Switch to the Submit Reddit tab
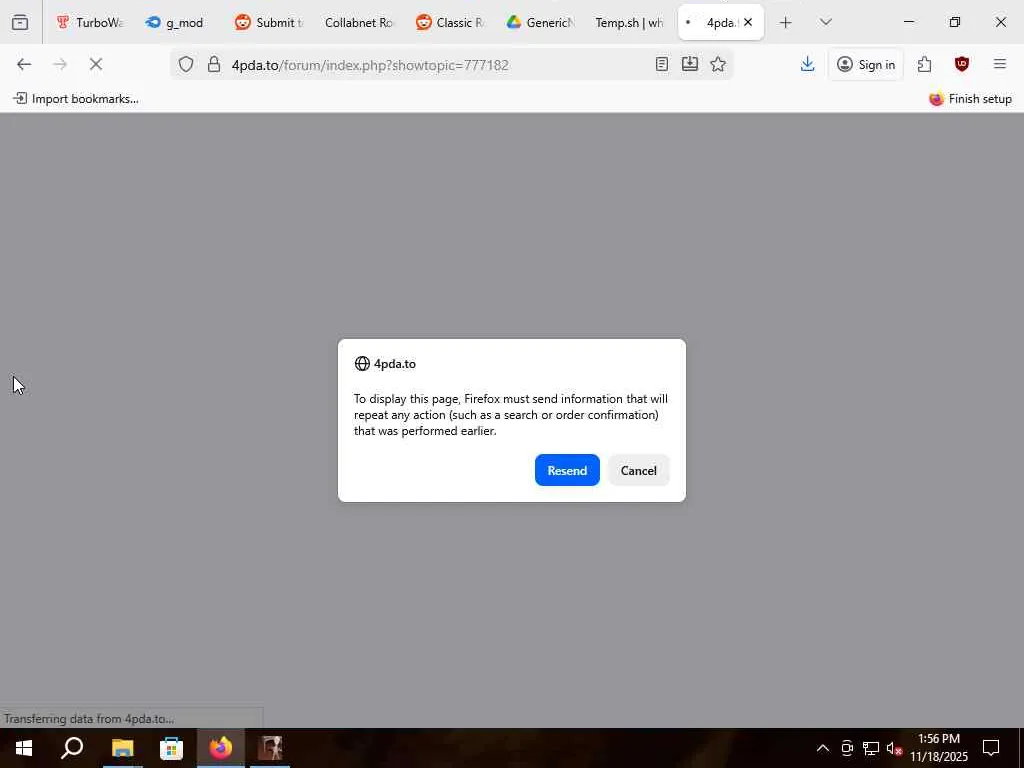The width and height of the screenshot is (1024, 768). click(x=268, y=22)
